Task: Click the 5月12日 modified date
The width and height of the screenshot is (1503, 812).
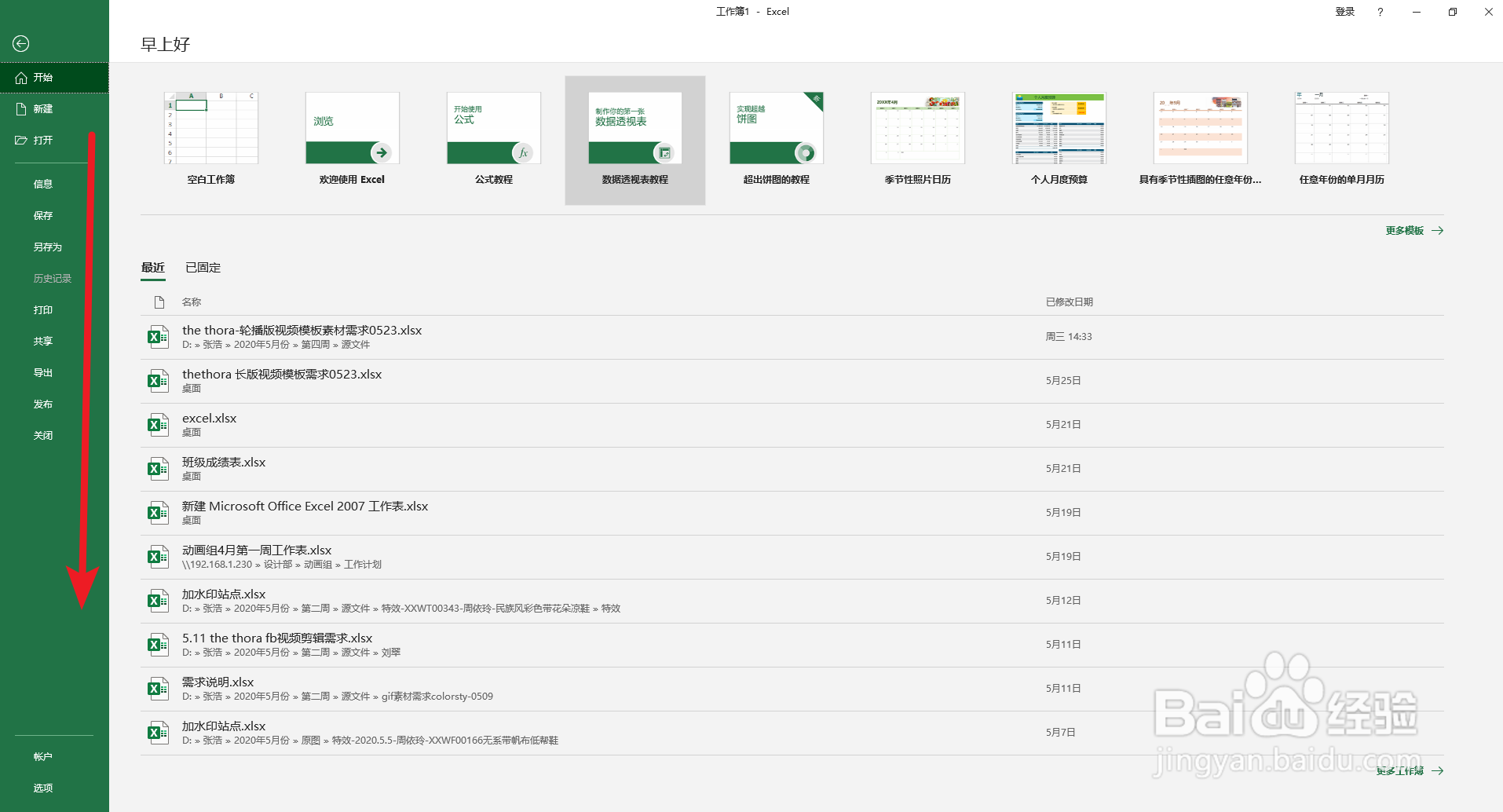Action: [1063, 601]
